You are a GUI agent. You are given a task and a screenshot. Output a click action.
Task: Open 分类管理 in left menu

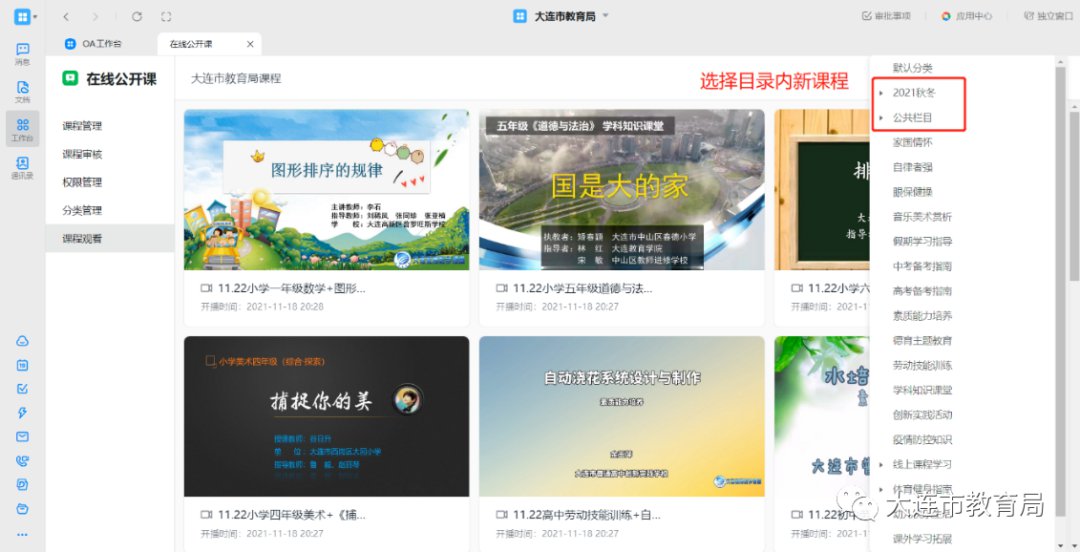coord(82,211)
